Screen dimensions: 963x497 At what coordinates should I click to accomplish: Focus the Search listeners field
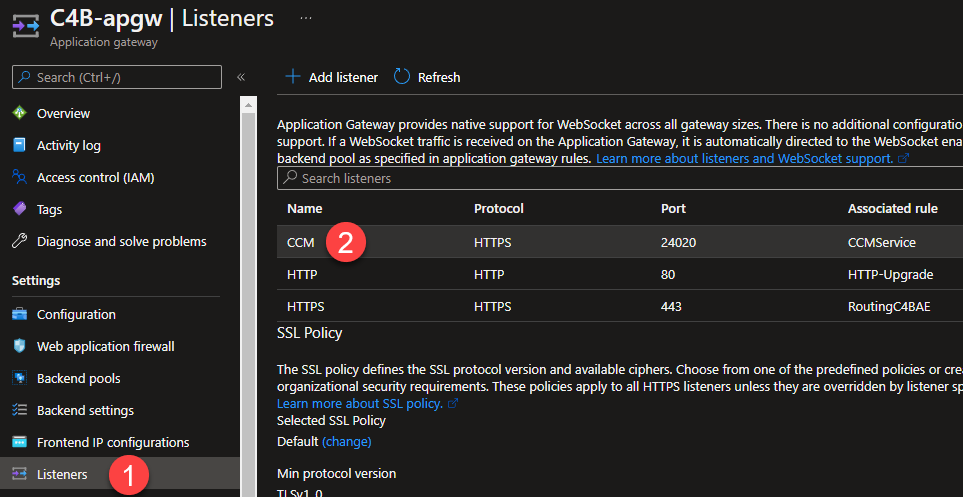coord(620,178)
